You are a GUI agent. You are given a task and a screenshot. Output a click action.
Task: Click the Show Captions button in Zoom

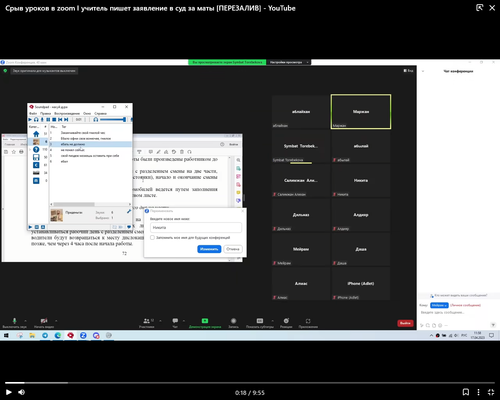pos(260,322)
